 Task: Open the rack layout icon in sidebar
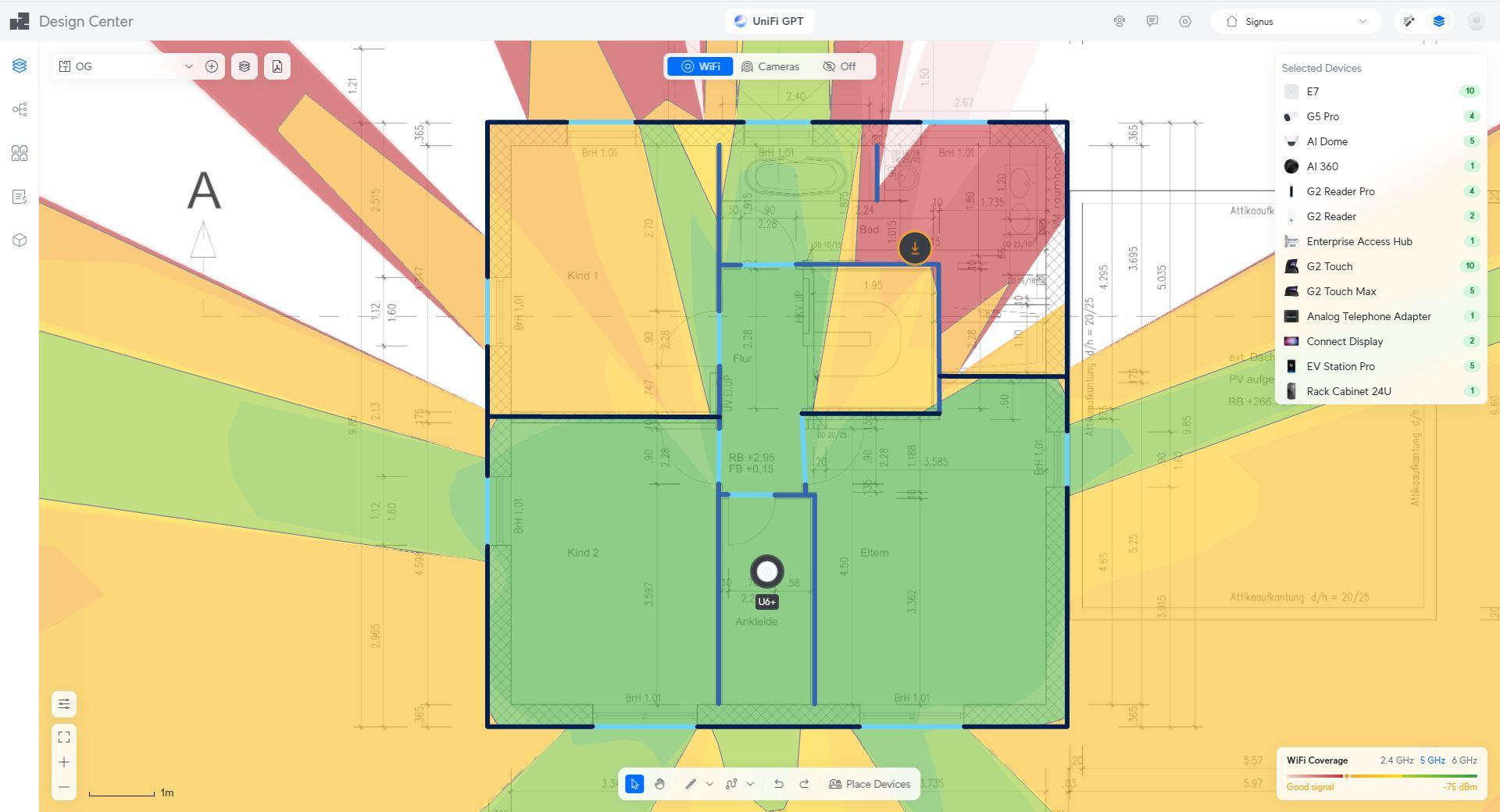[x=20, y=153]
